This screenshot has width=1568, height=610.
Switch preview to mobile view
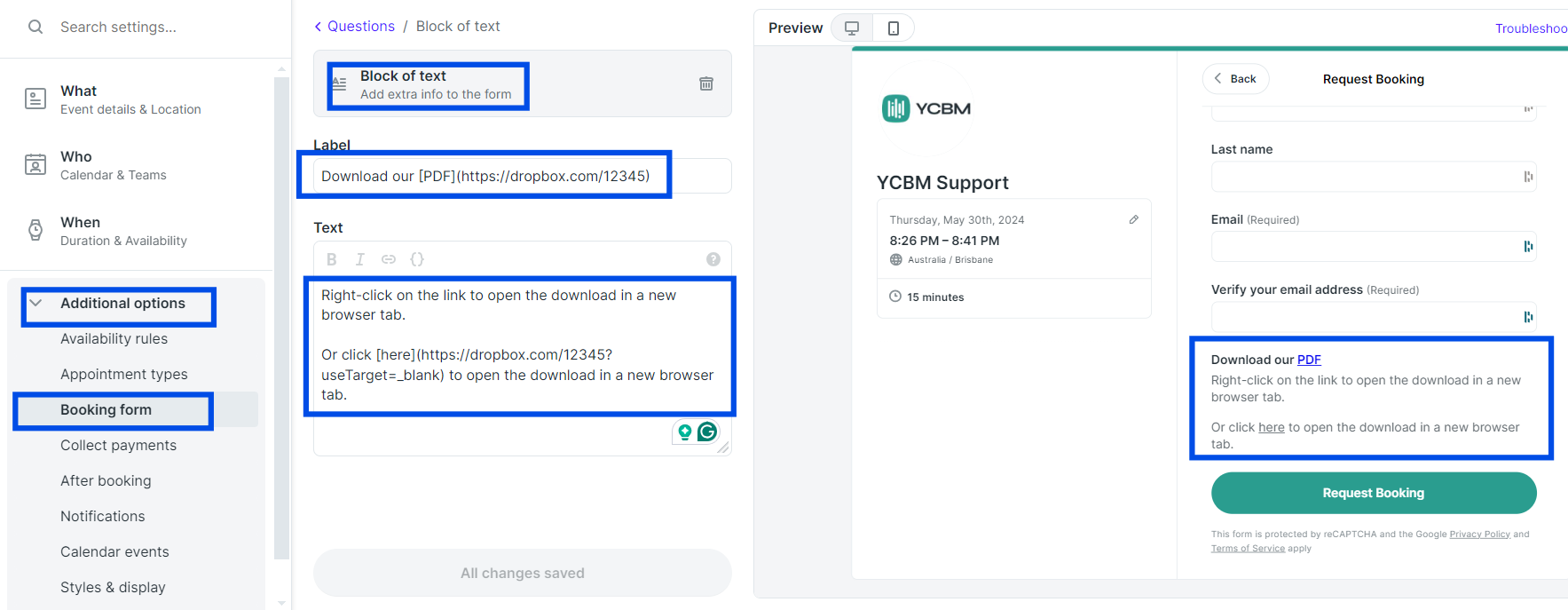(x=894, y=28)
